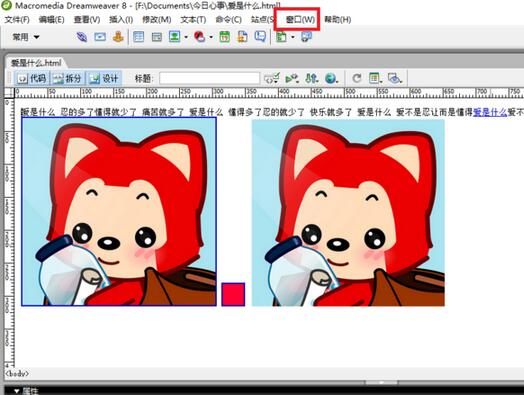The width and height of the screenshot is (524, 395).
Task: Open the 插入(I) menu
Action: tap(121, 20)
